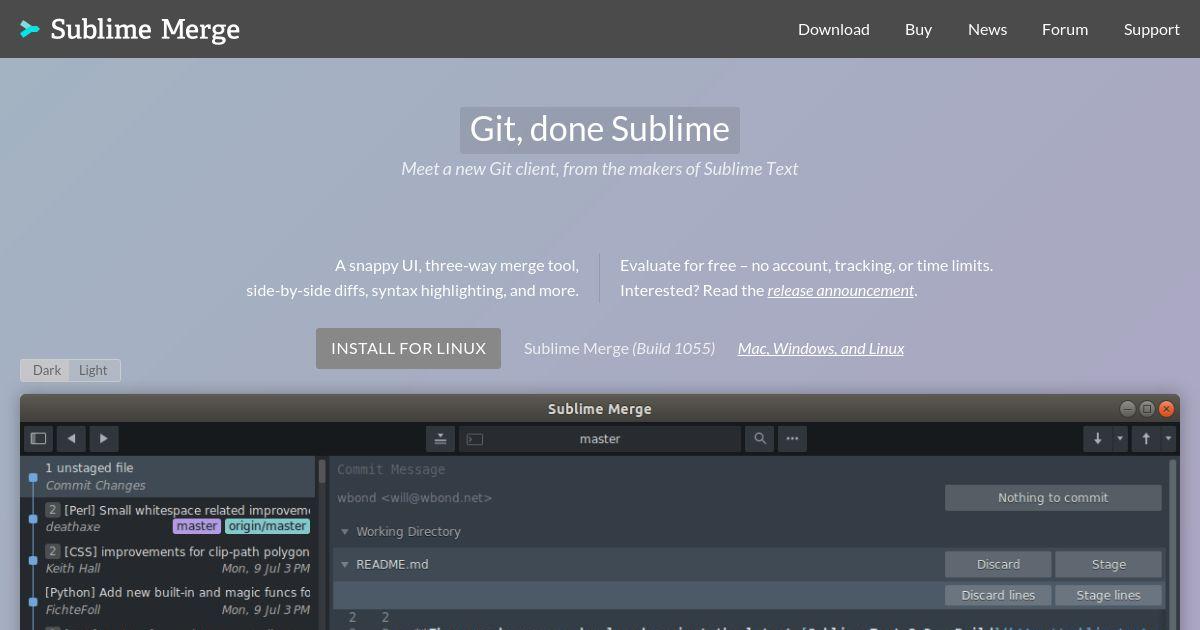Click the Sublime Merge logo icon
This screenshot has width=1200, height=630.
[x=30, y=29]
